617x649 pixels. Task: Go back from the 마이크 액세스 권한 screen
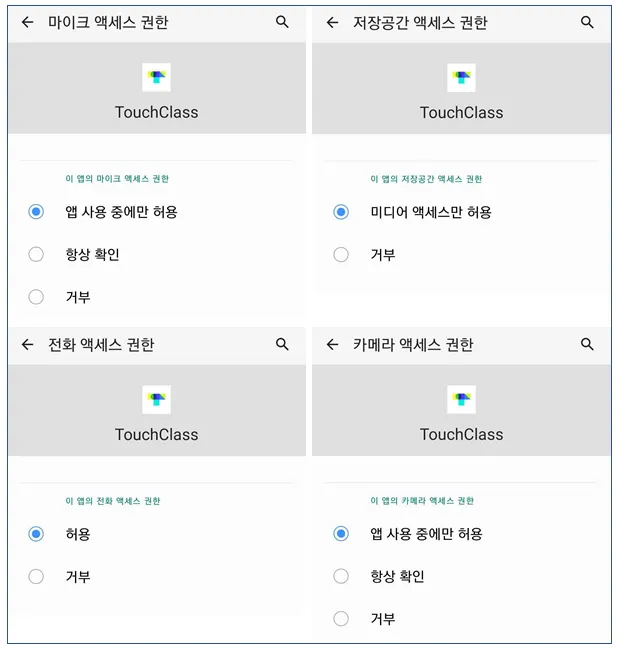[x=27, y=22]
